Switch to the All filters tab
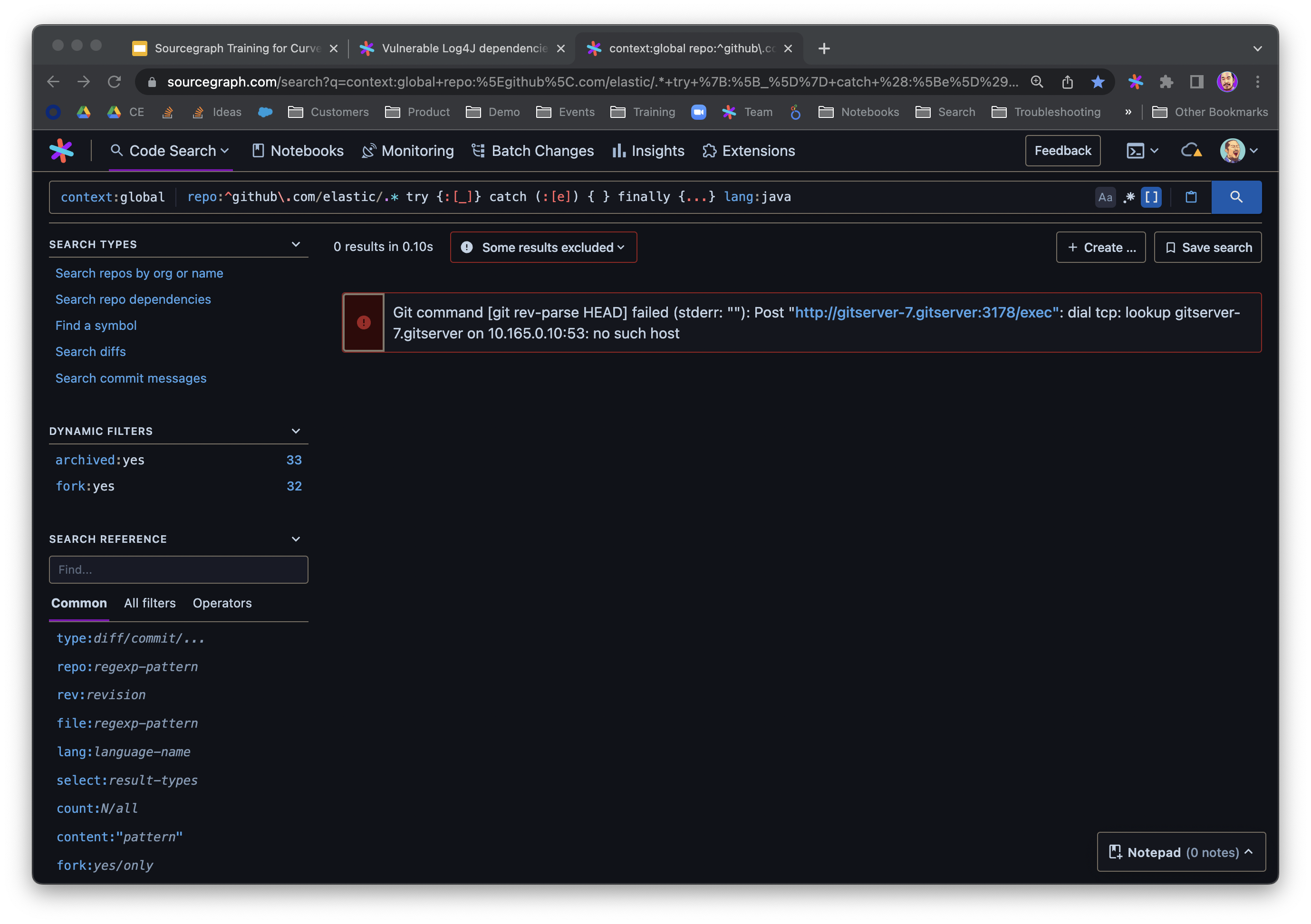The height and width of the screenshot is (924, 1311). pyautogui.click(x=150, y=603)
